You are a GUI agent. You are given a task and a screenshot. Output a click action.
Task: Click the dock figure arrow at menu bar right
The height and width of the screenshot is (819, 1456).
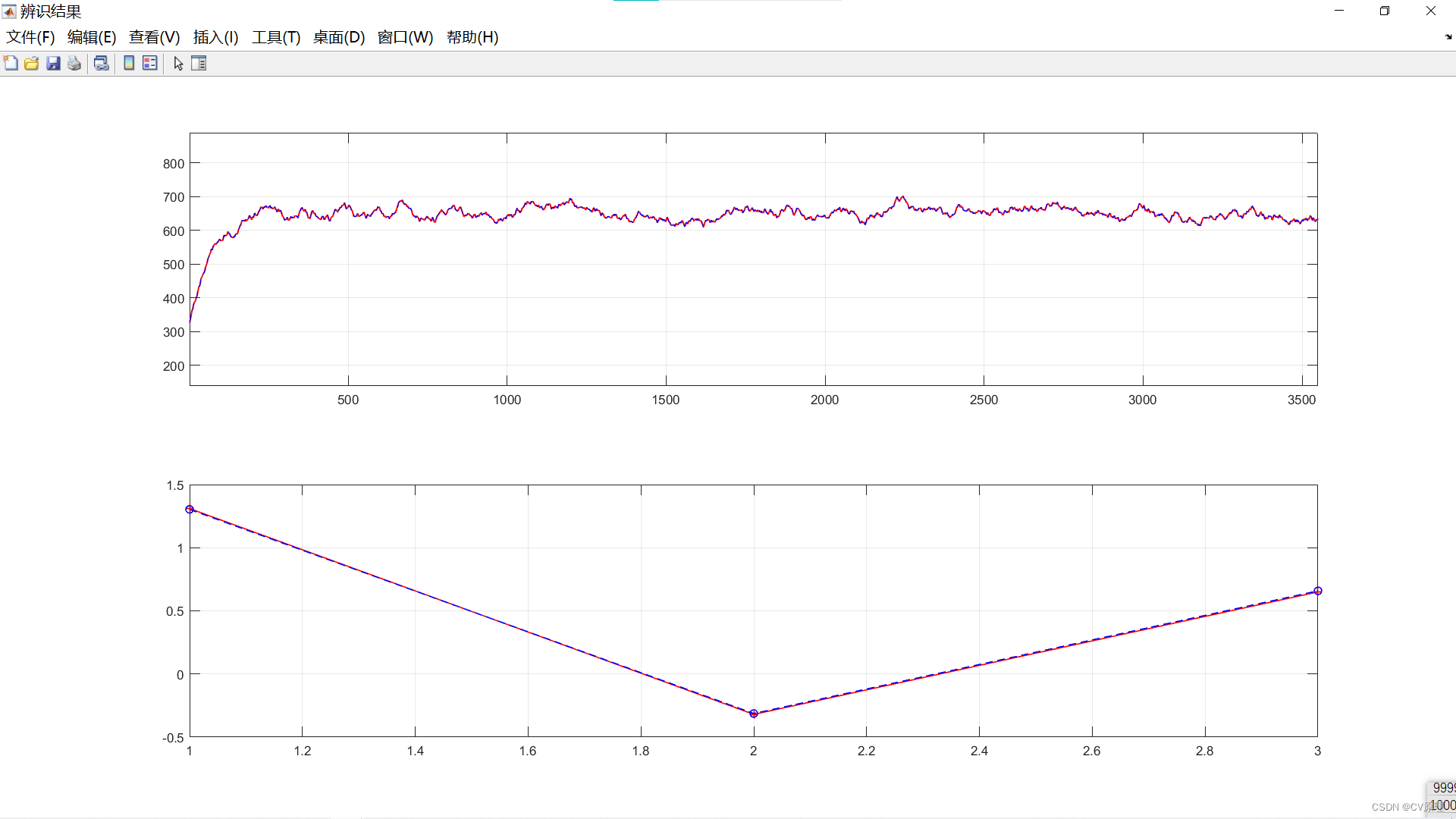(x=1448, y=36)
